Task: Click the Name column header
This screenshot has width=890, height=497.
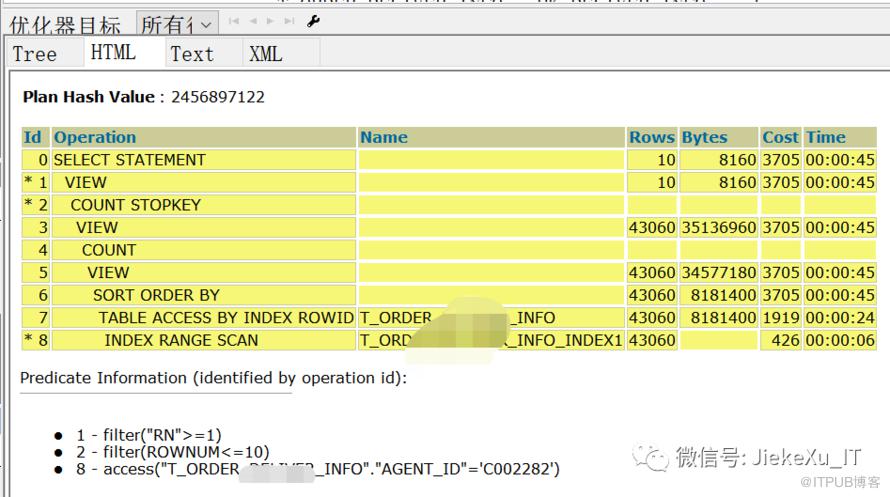Action: (x=384, y=138)
